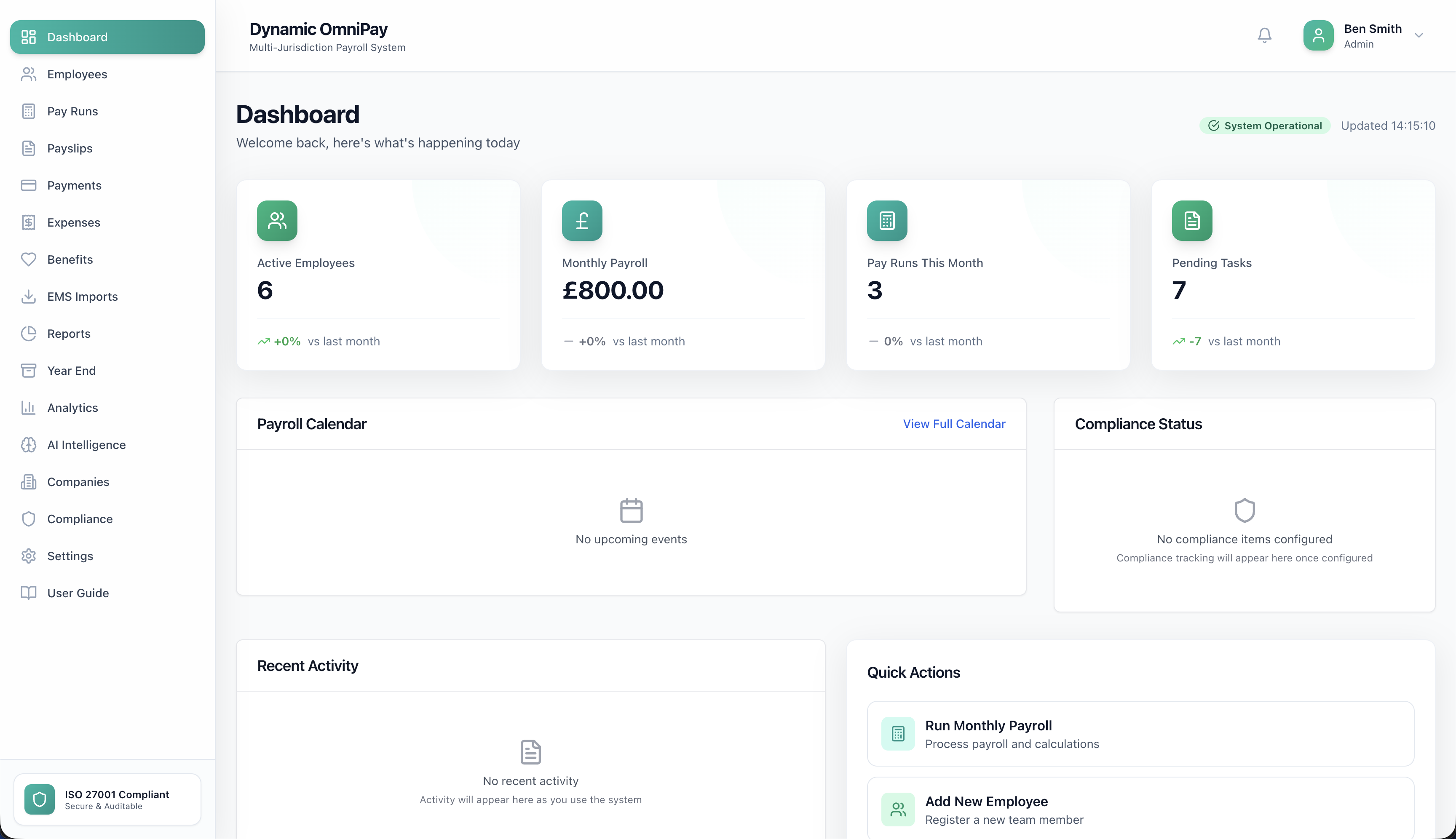Screen dimensions: 1456x839
Task: Click the AI Intelligence brain icon in sidebar
Action: click(28, 445)
